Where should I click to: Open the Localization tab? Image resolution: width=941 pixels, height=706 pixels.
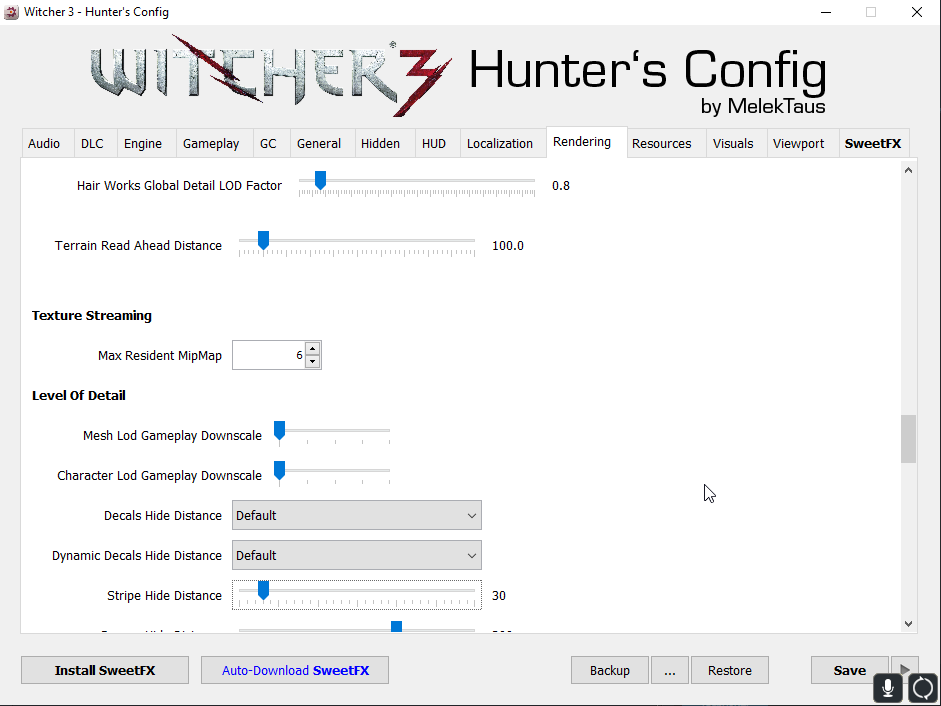[500, 143]
